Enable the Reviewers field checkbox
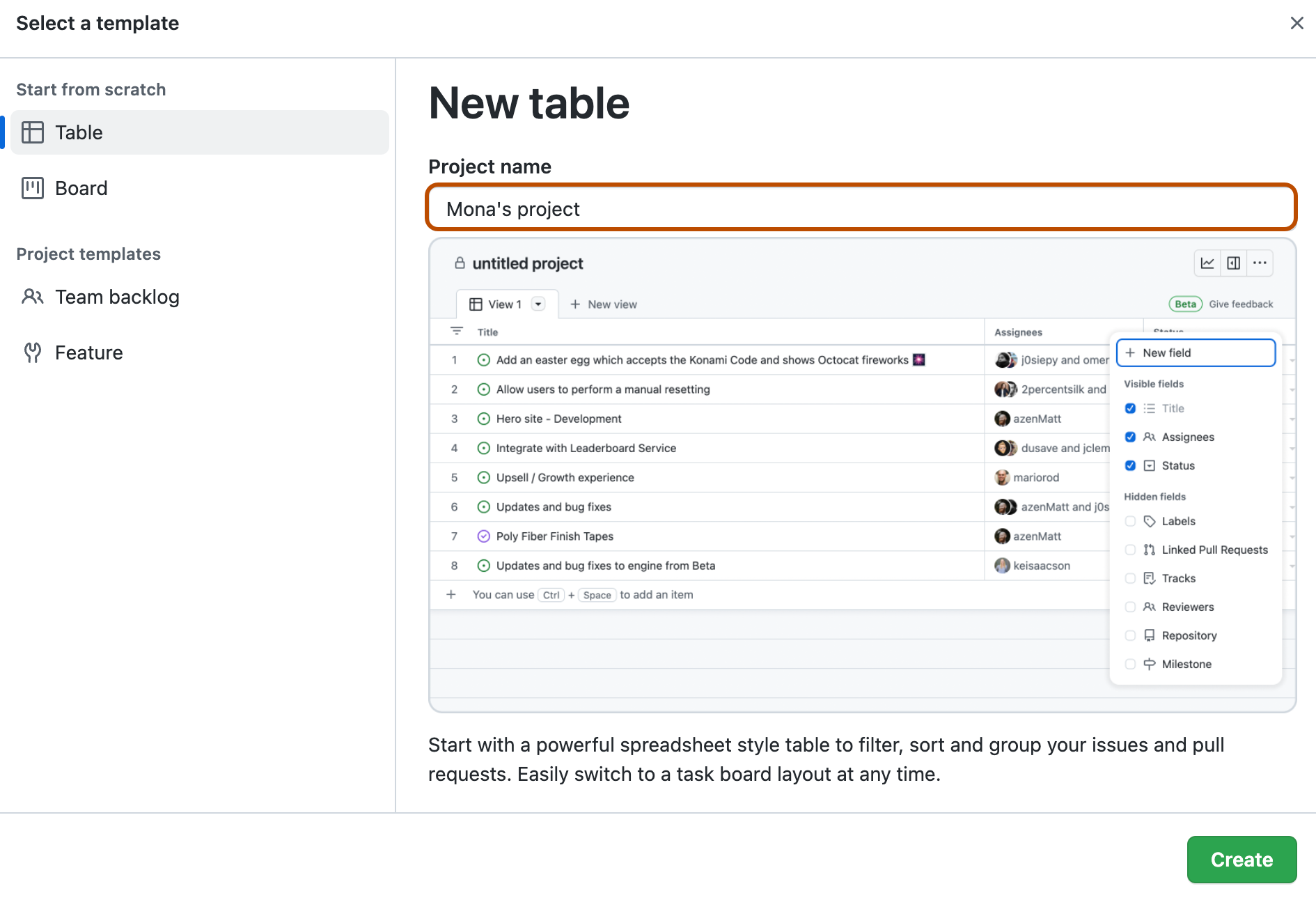The image size is (1316, 900). [1130, 607]
